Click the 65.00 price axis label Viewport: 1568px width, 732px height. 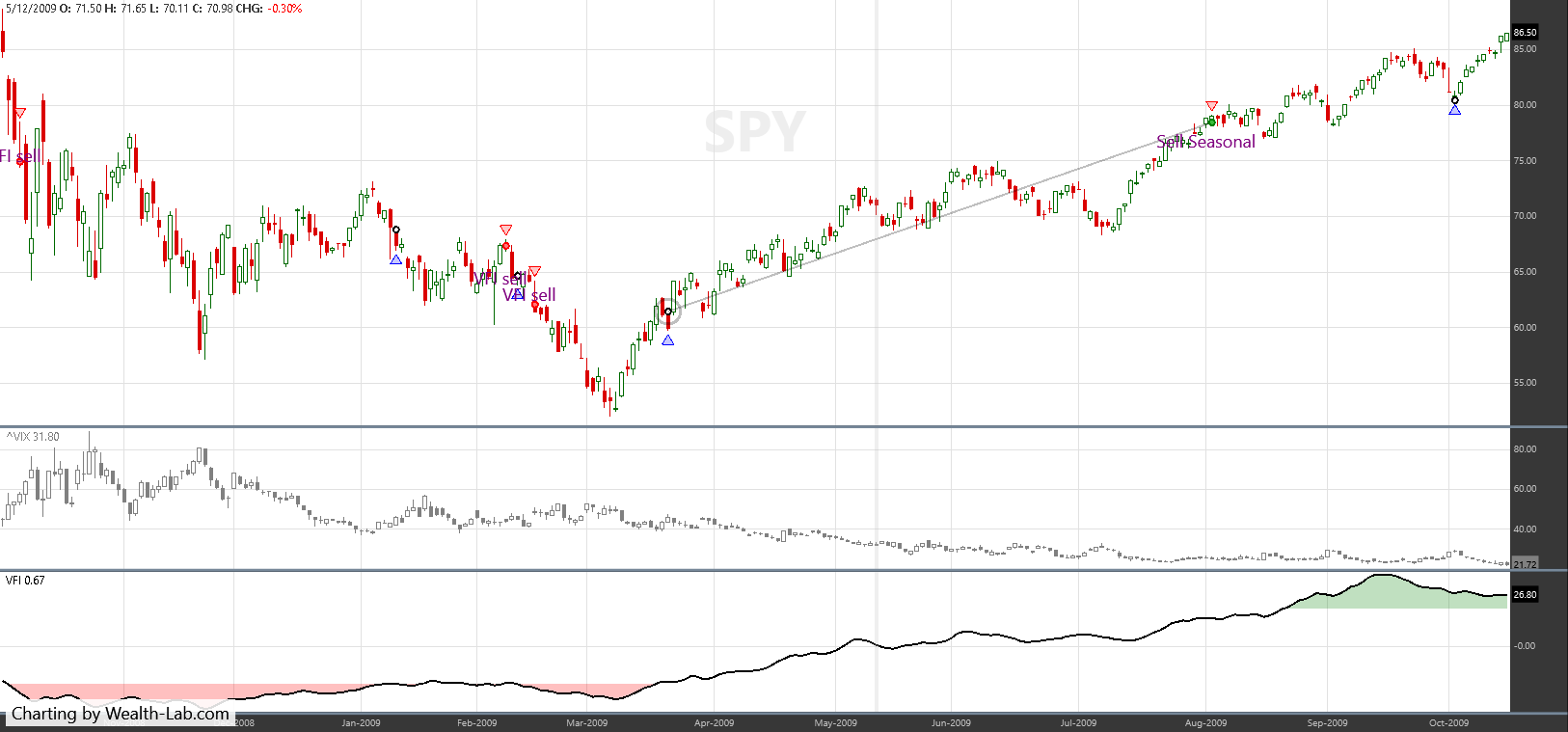[x=1525, y=272]
